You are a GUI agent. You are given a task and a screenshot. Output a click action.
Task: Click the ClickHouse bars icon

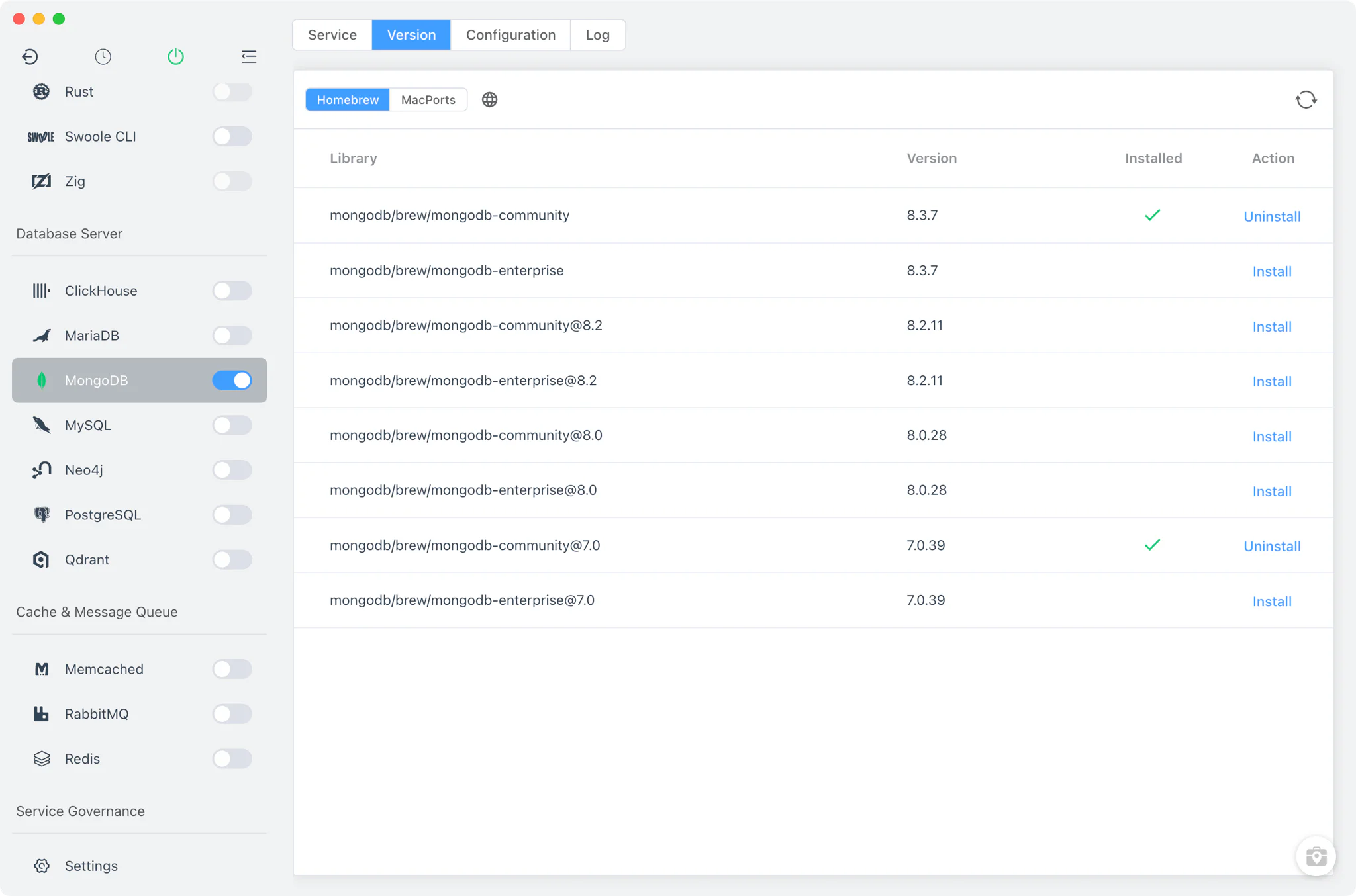click(x=41, y=291)
